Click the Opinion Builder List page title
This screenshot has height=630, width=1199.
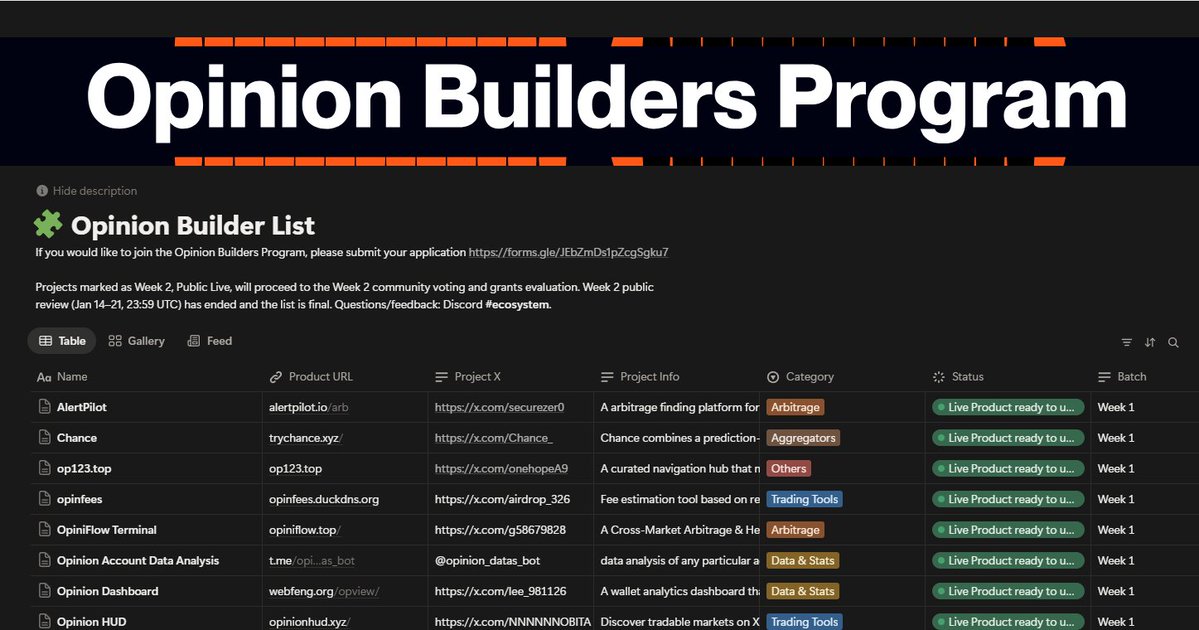pyautogui.click(x=193, y=226)
